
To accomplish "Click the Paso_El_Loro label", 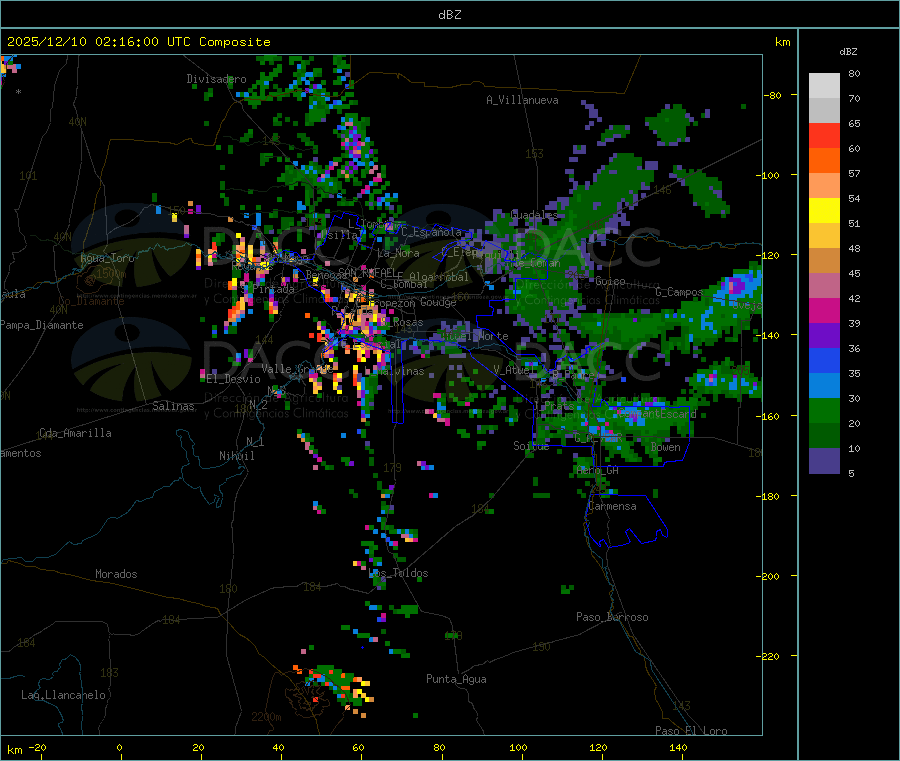I will (x=691, y=731).
